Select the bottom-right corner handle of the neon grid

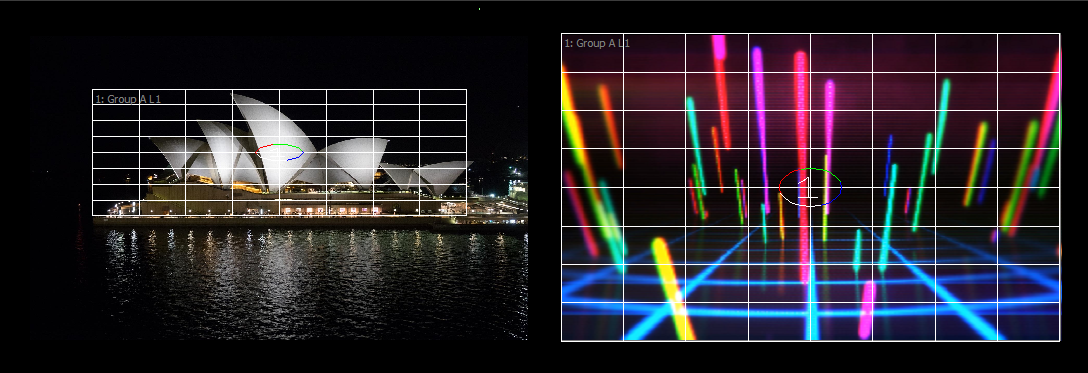point(1060,341)
